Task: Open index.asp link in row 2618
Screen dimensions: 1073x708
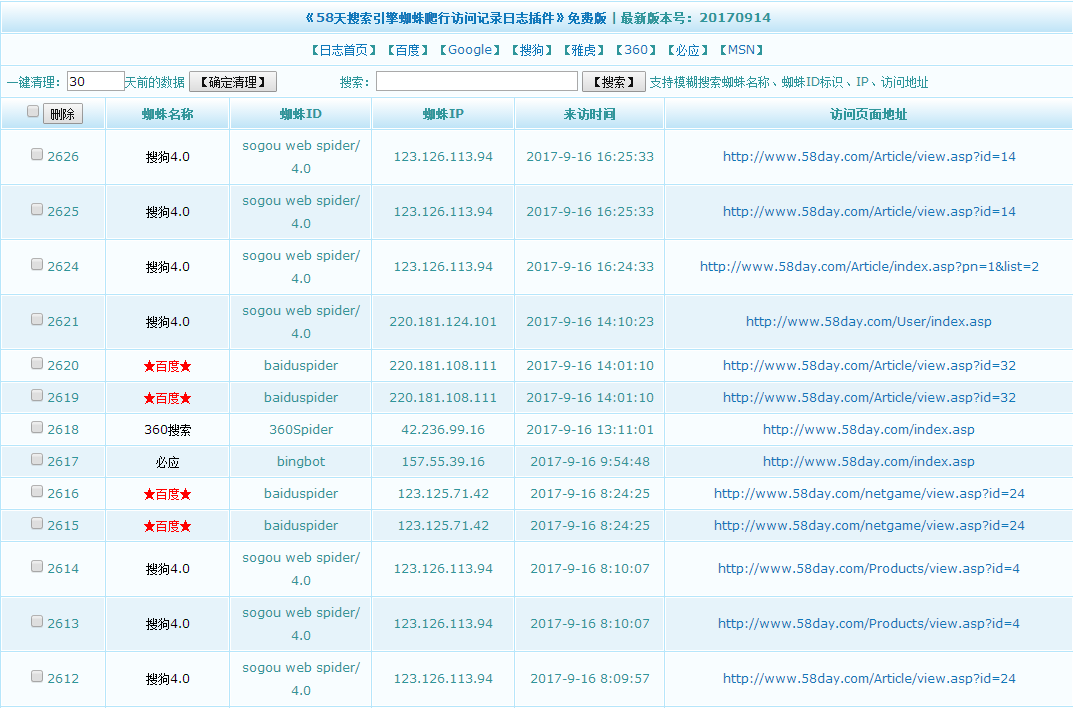Action: (868, 430)
